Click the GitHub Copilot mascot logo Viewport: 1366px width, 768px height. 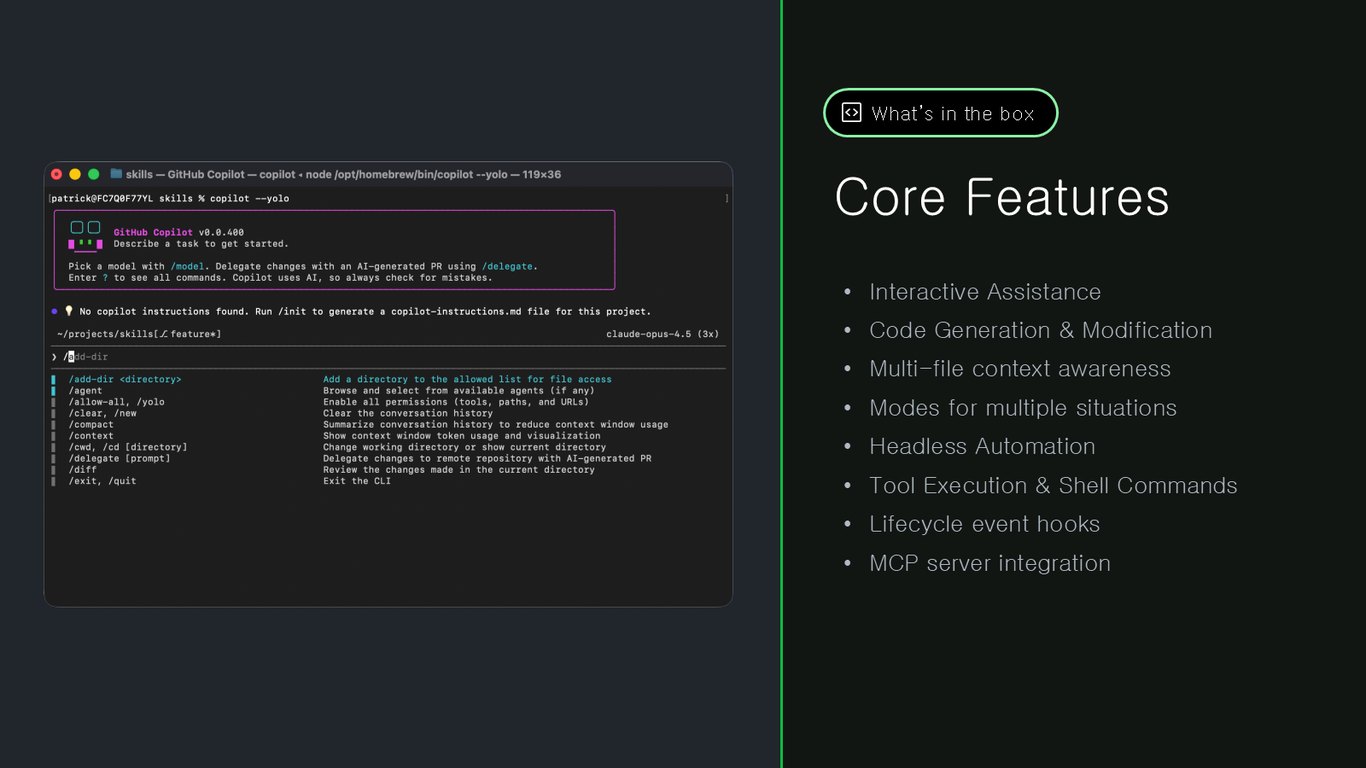pyautogui.click(x=84, y=236)
